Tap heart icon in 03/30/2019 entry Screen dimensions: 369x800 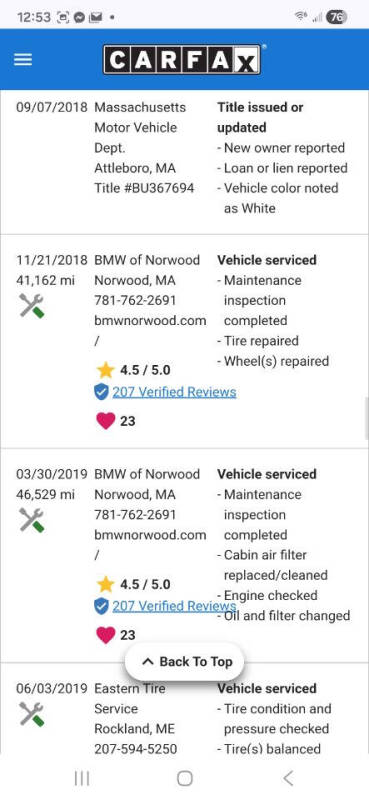(x=106, y=635)
